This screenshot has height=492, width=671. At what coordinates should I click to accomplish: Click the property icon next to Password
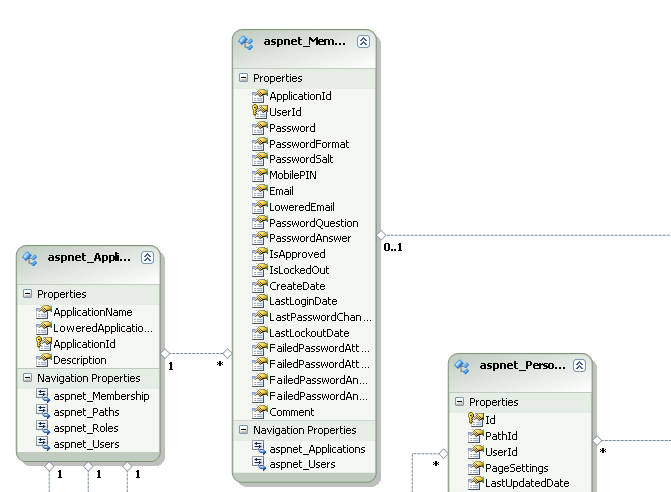click(260, 127)
